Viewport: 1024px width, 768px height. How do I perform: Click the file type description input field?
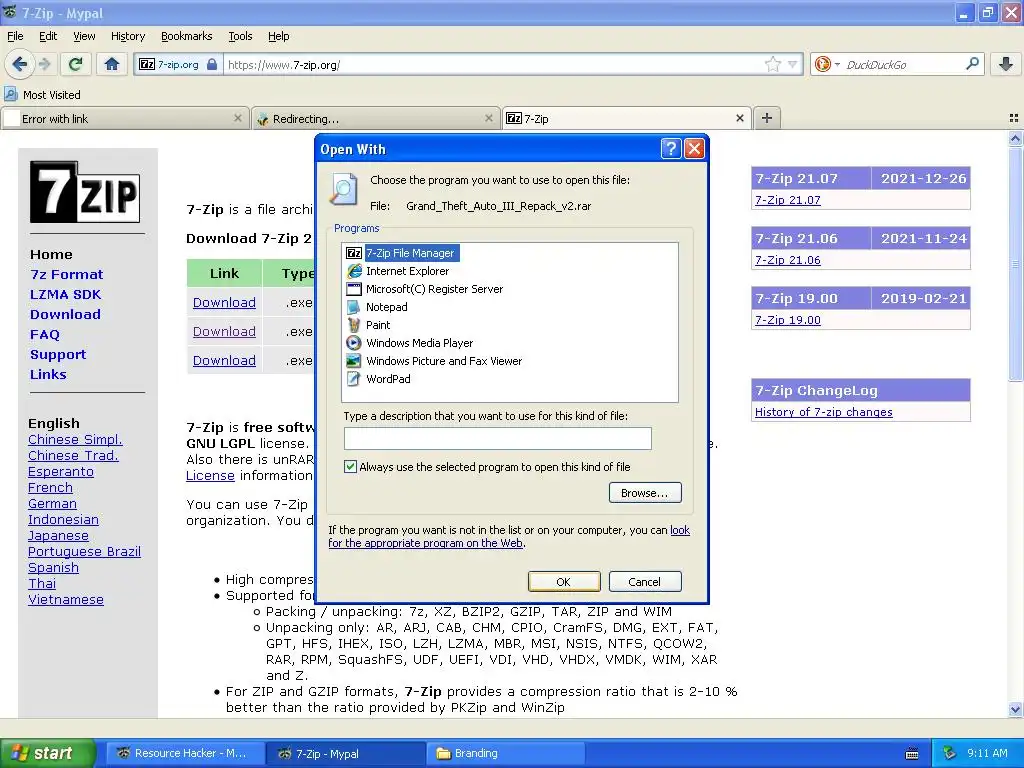pos(498,438)
